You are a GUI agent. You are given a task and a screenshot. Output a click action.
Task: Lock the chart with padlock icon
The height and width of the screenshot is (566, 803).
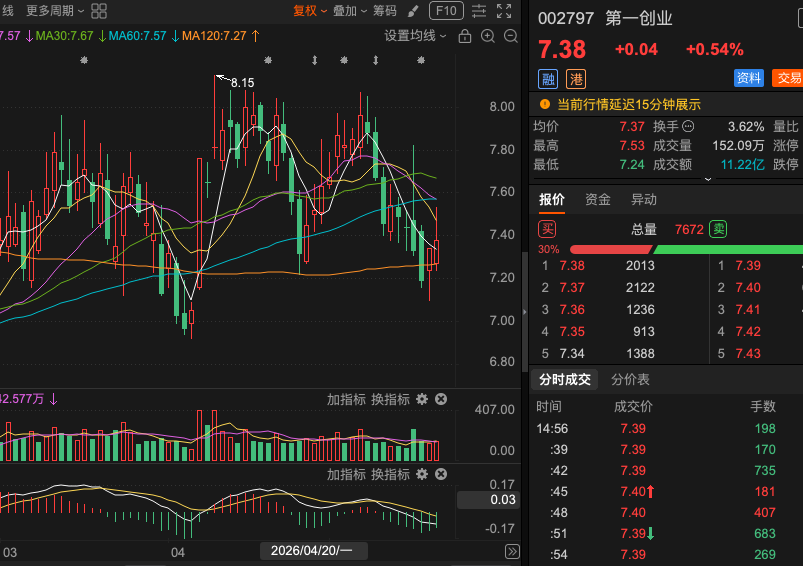[464, 36]
